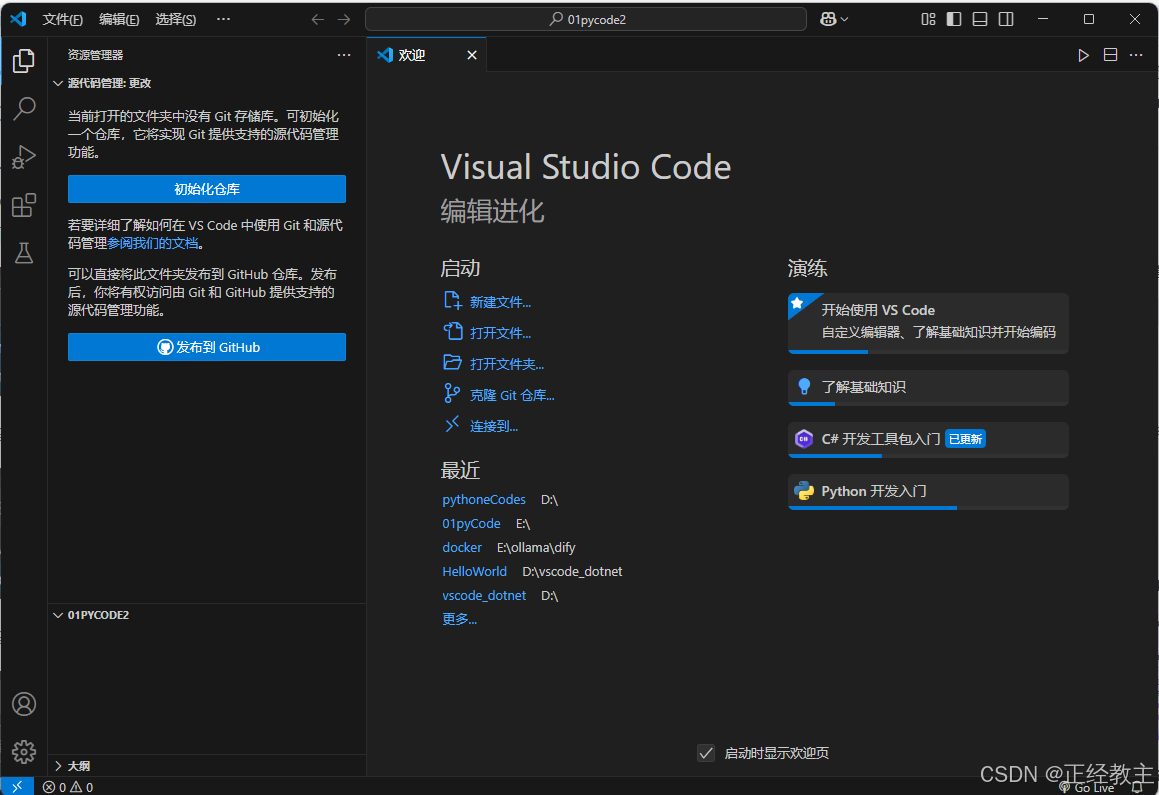Open Run and Debug view

coord(24,157)
